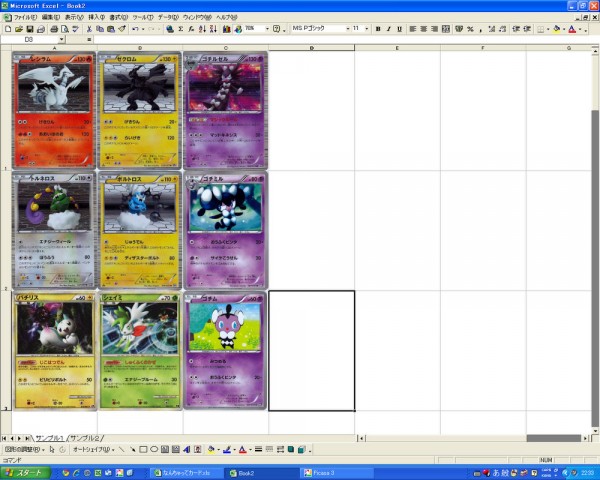Apply the red font color A

pos(572,29)
